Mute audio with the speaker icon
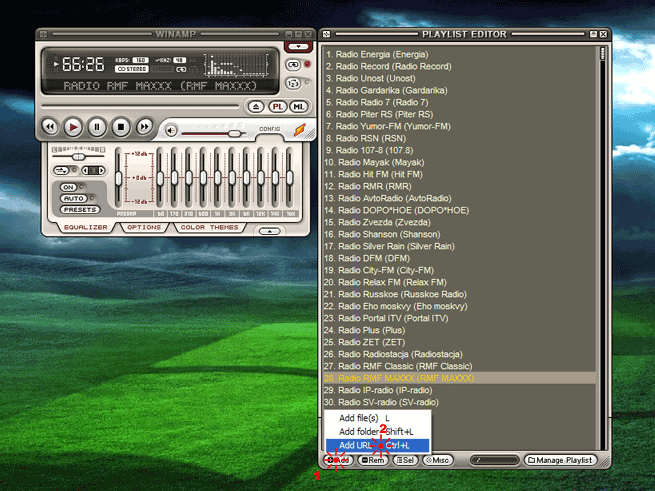This screenshot has height=491, width=655. pos(171,131)
